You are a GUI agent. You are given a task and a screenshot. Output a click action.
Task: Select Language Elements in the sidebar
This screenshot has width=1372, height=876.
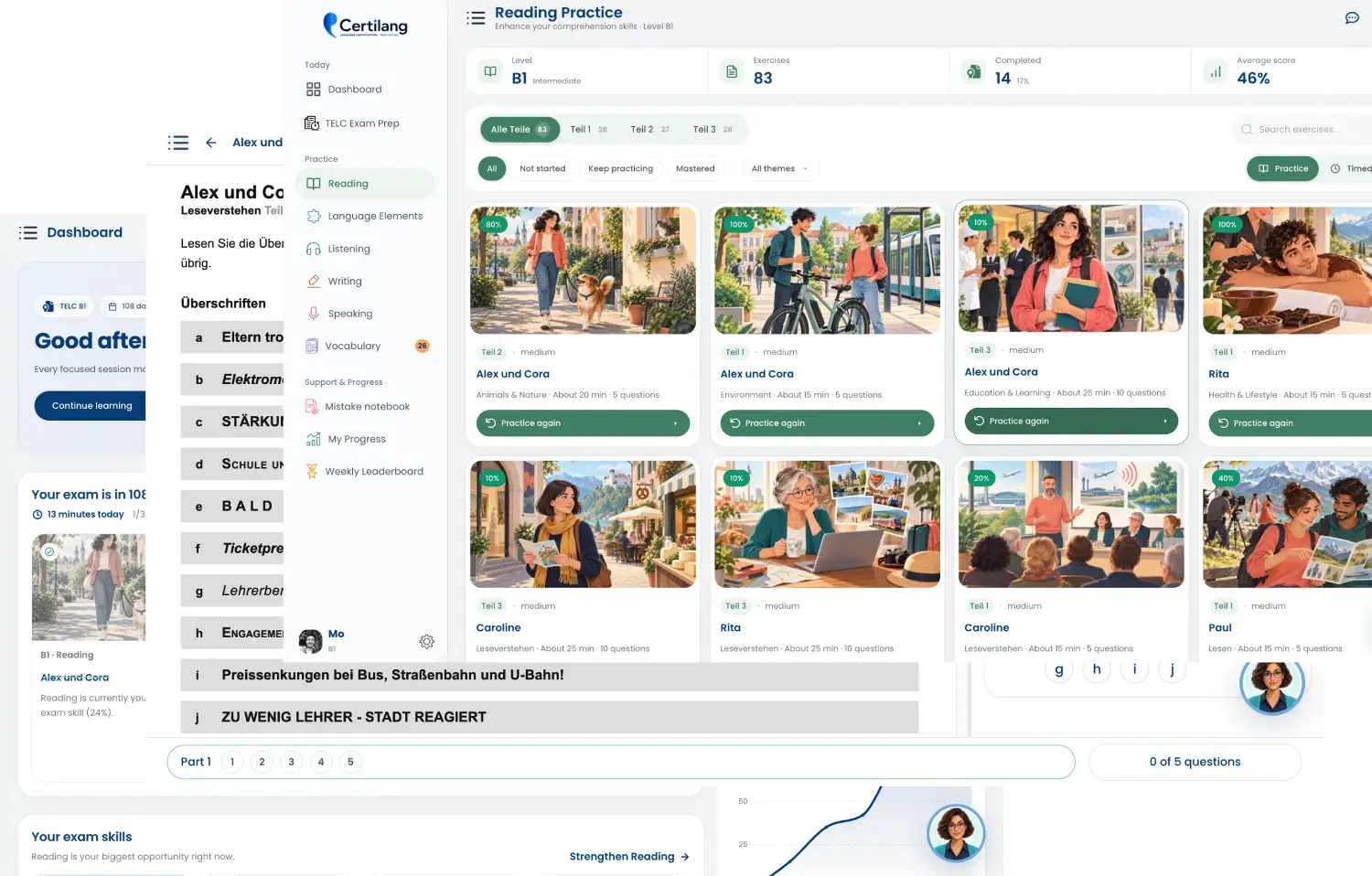point(366,217)
